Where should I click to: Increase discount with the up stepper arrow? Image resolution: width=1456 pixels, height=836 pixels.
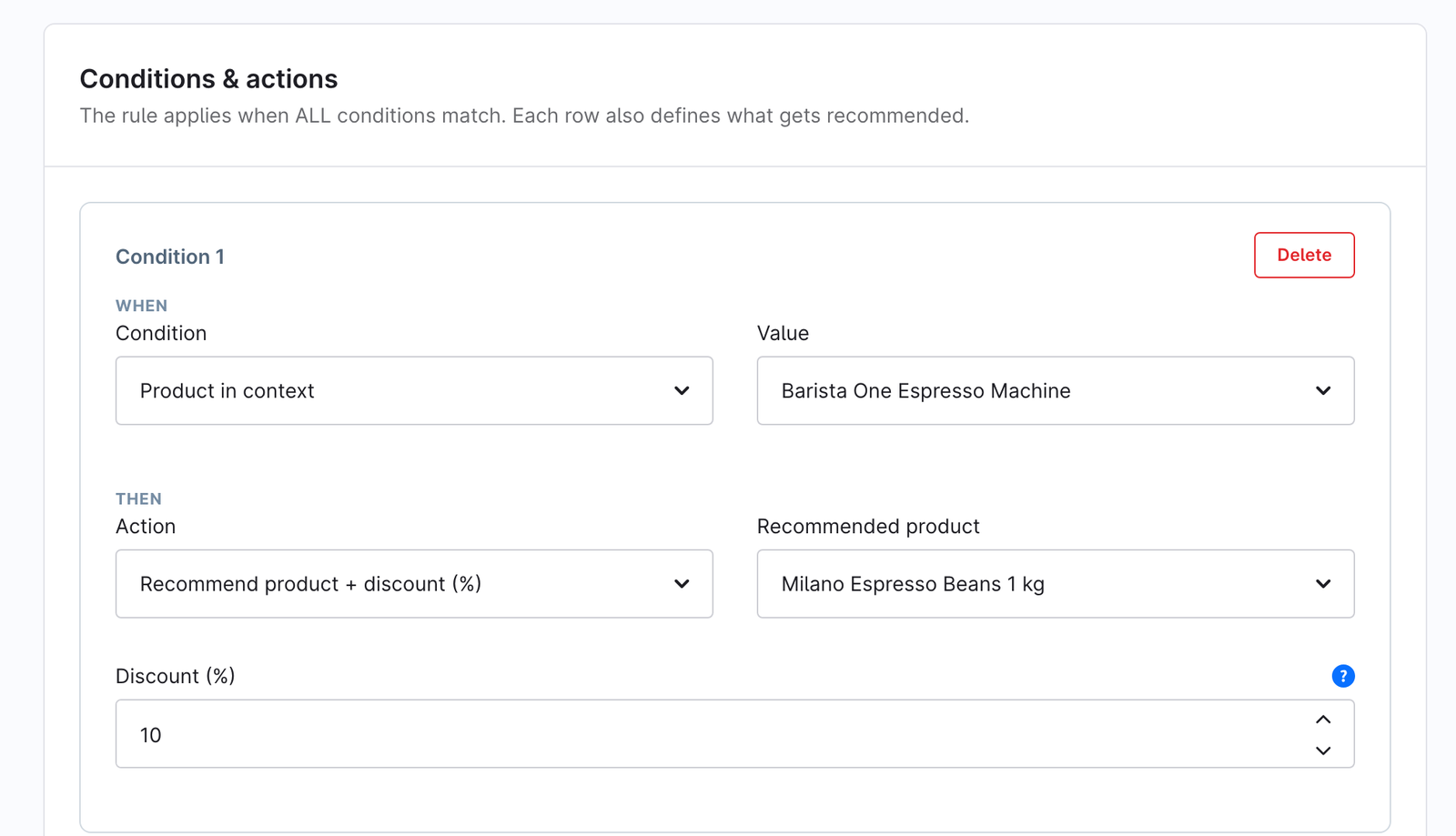pos(1323,720)
